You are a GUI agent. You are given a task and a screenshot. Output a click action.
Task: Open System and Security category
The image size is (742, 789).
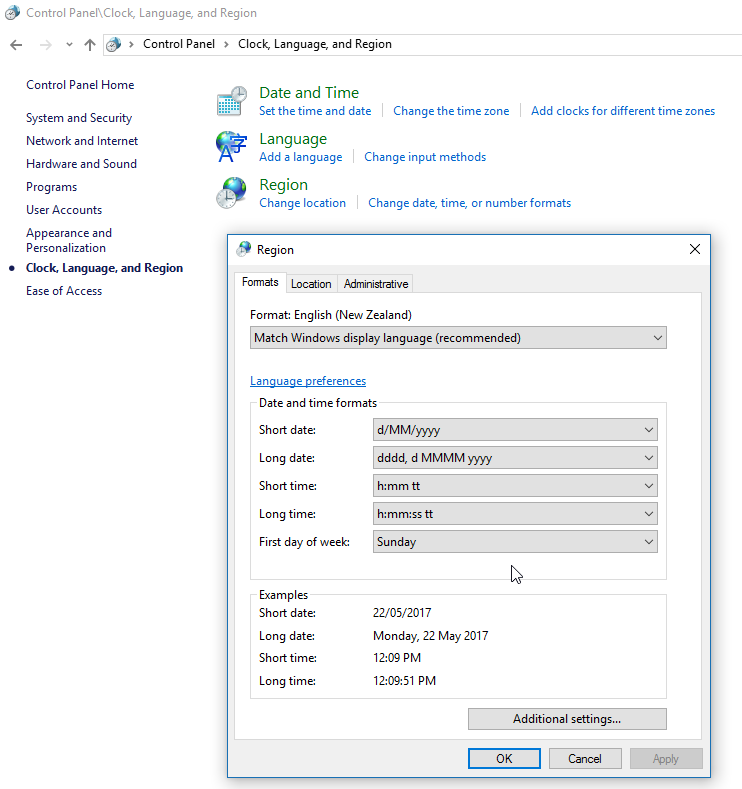(x=79, y=118)
